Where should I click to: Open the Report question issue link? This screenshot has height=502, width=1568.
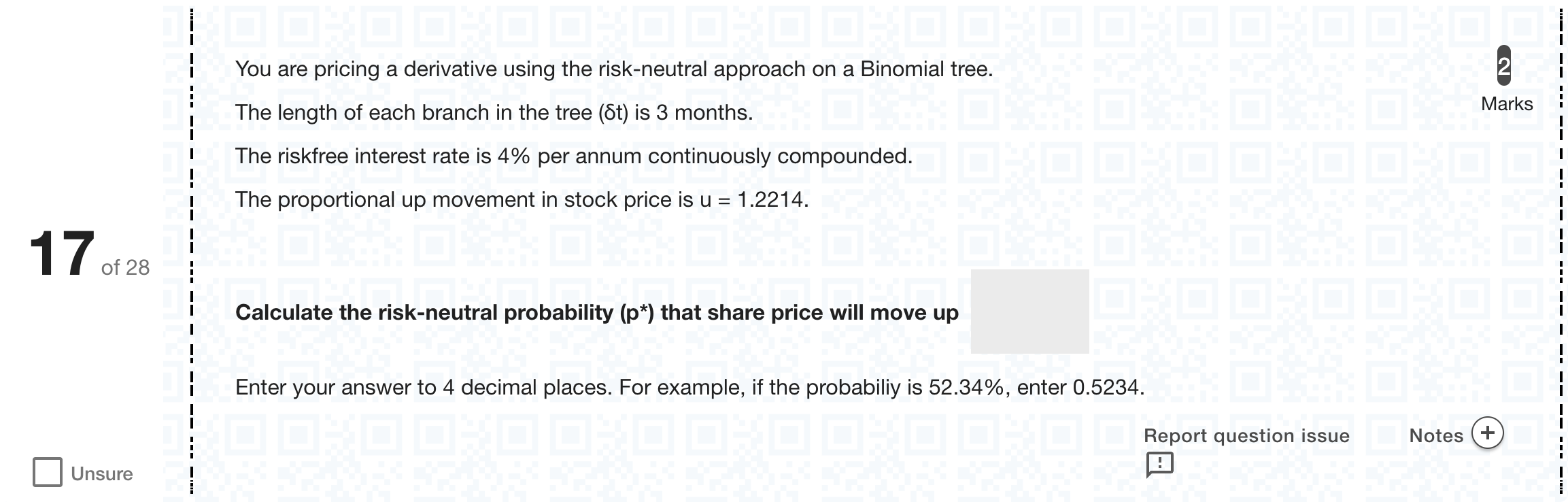pos(1246,435)
